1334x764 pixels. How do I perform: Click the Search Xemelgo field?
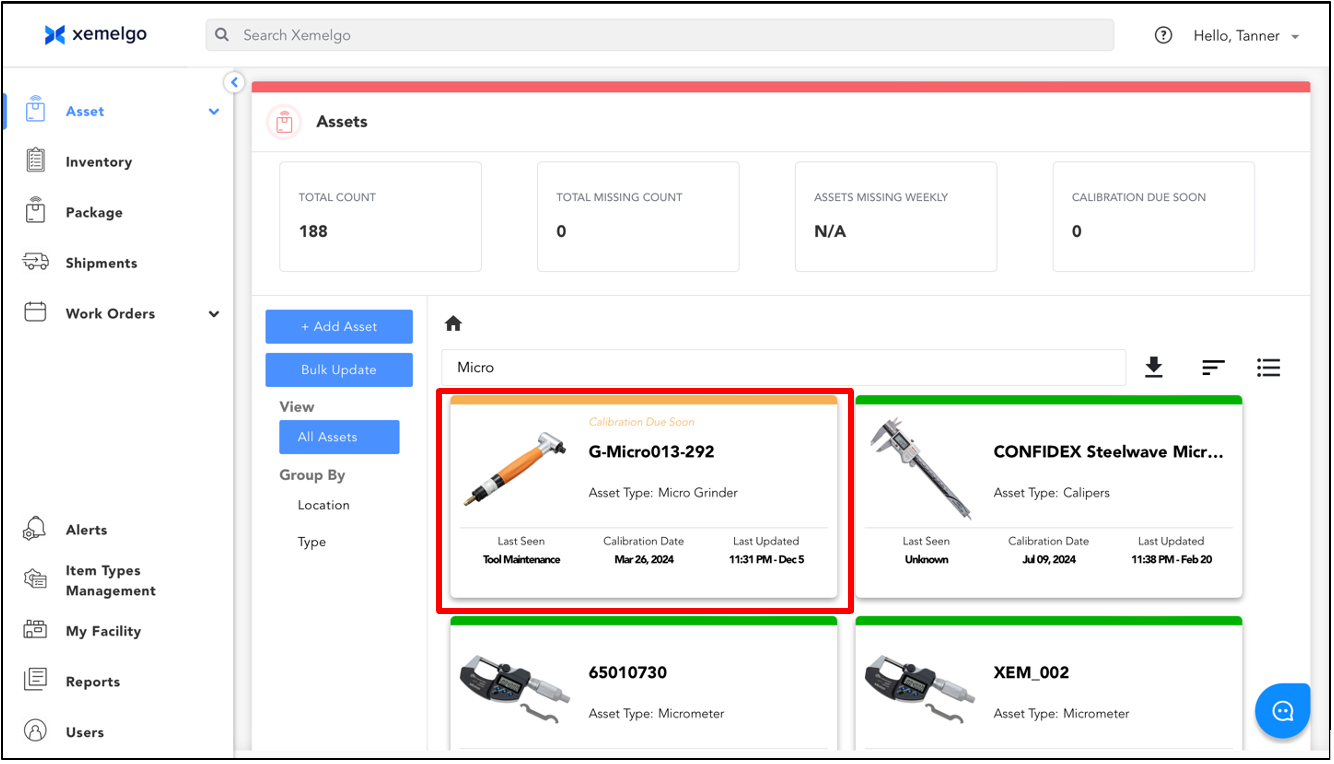pyautogui.click(x=660, y=35)
